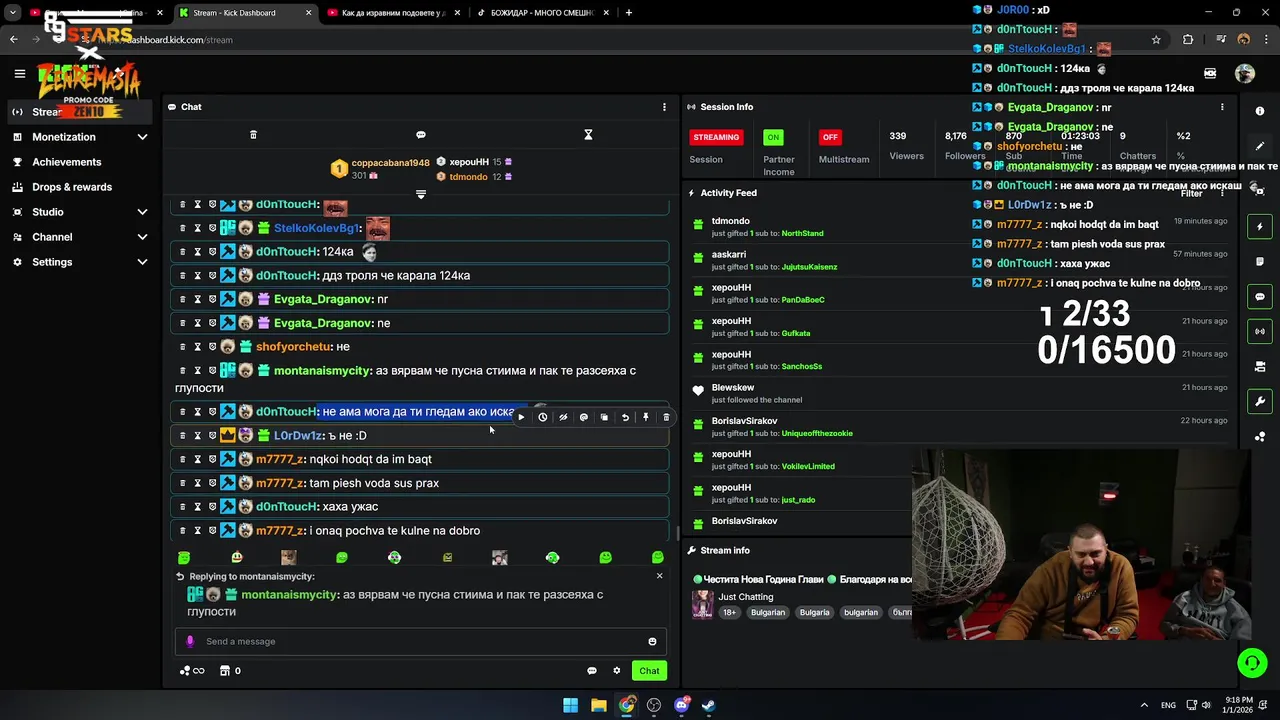The width and height of the screenshot is (1280, 720).
Task: Select the hourglass tab in Chat
Action: [588, 135]
